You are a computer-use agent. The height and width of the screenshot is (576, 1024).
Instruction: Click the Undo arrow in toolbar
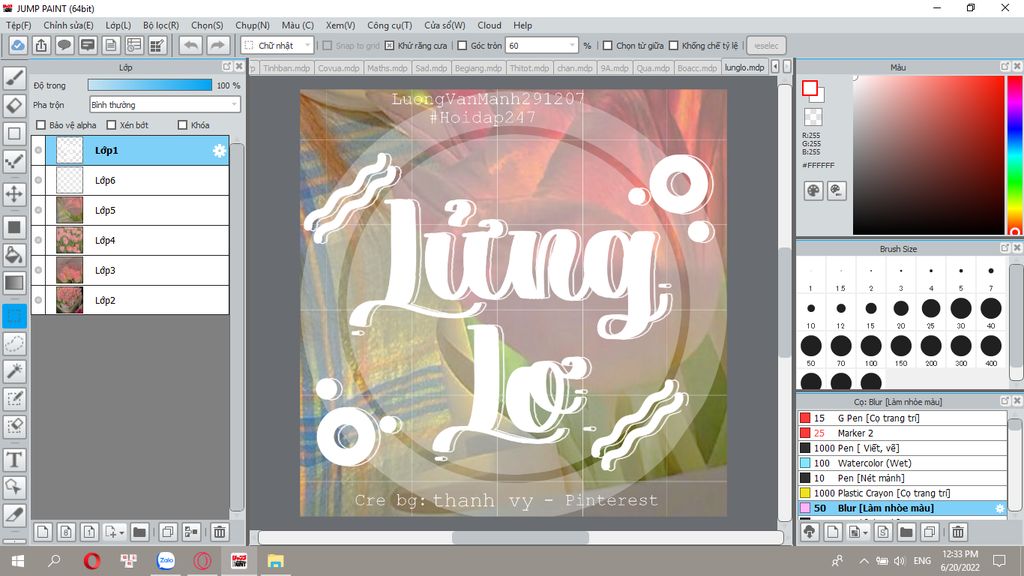(x=191, y=46)
